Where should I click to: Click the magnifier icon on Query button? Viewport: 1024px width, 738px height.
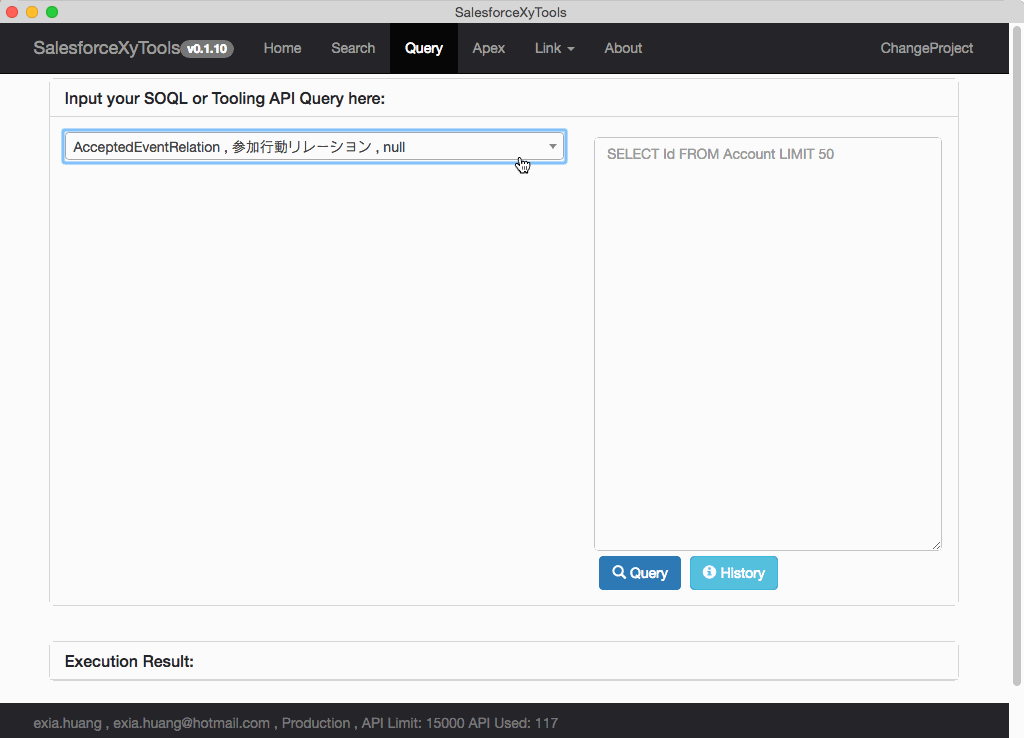click(x=618, y=572)
